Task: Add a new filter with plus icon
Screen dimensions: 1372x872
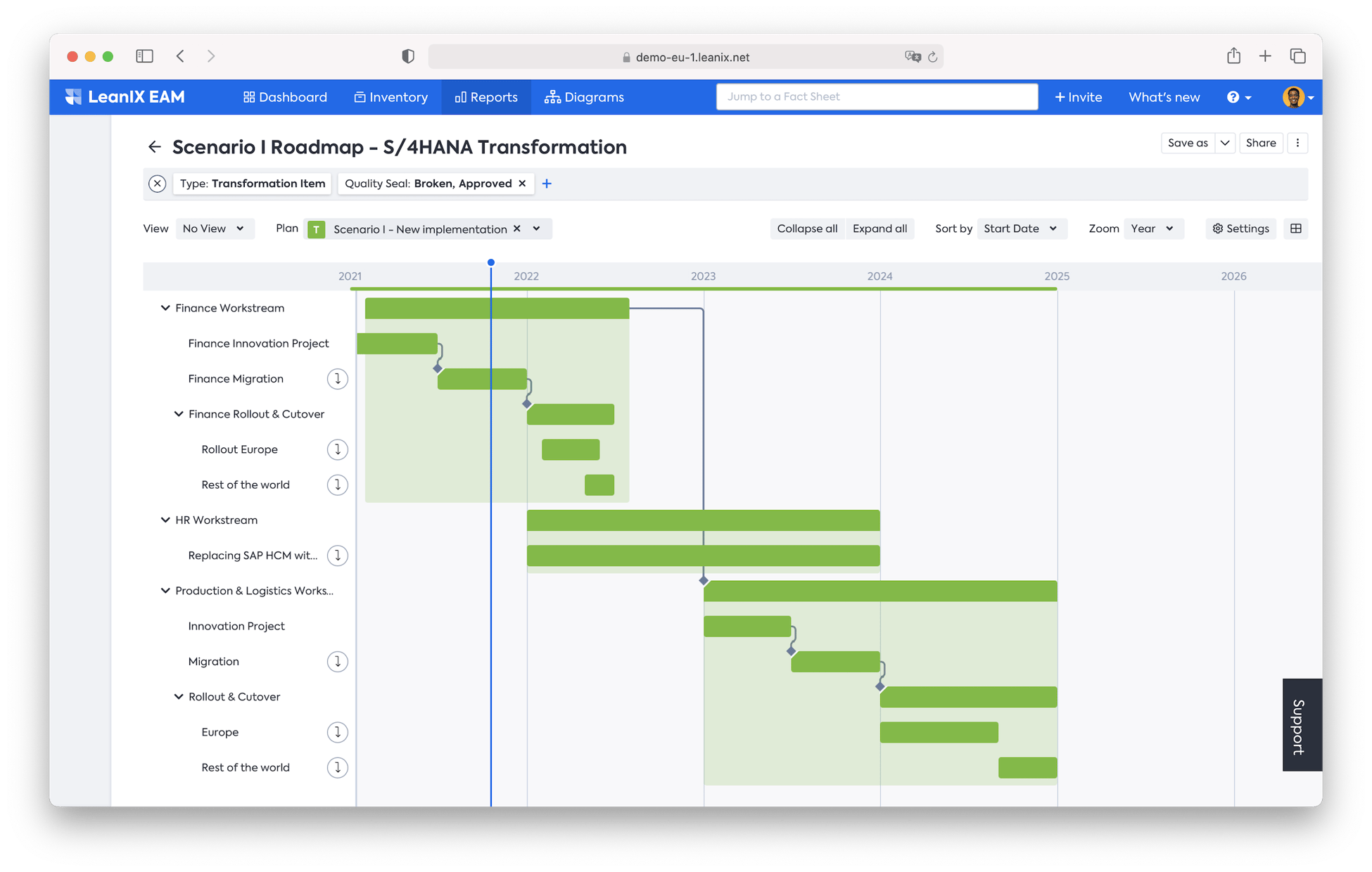Action: [x=547, y=184]
